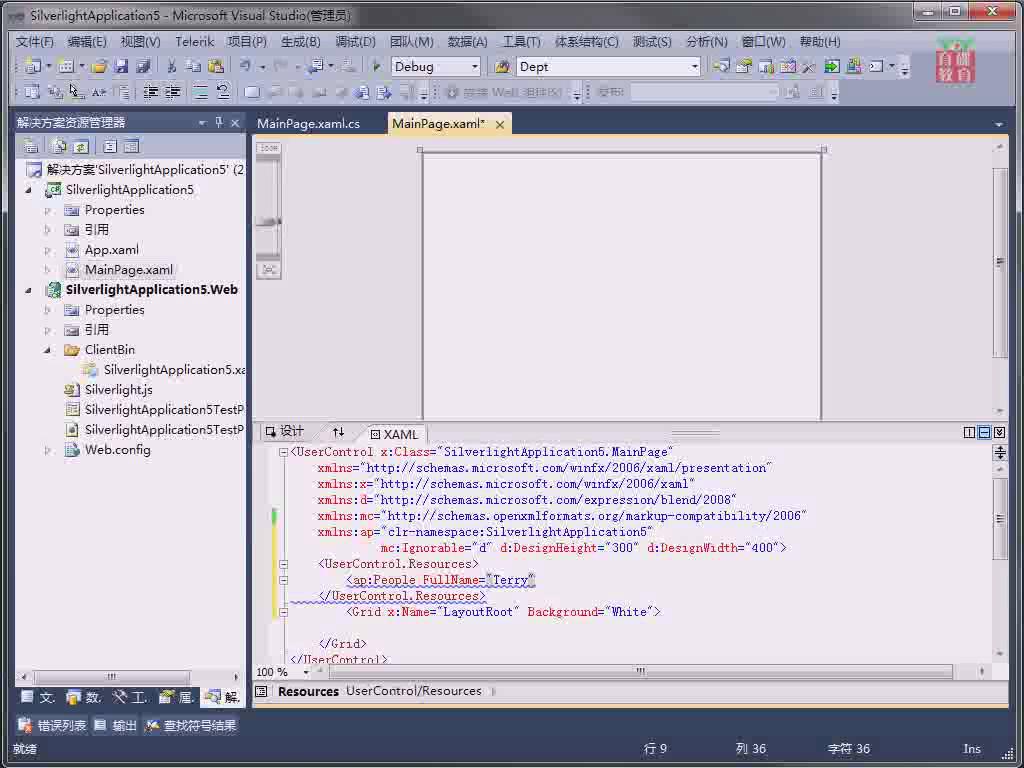
Task: Switch to horizontal split view button
Action: pyautogui.click(x=984, y=432)
